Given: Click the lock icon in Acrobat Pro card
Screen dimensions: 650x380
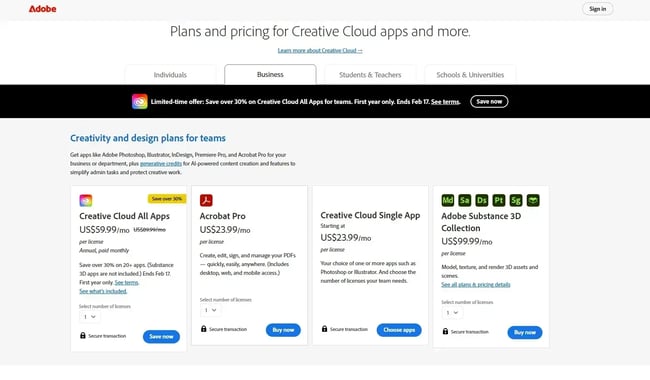Looking at the screenshot, I should 204,329.
